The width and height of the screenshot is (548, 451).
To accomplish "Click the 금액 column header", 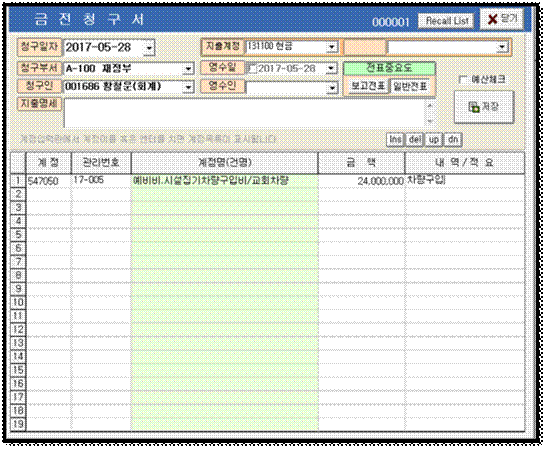I will (361, 163).
